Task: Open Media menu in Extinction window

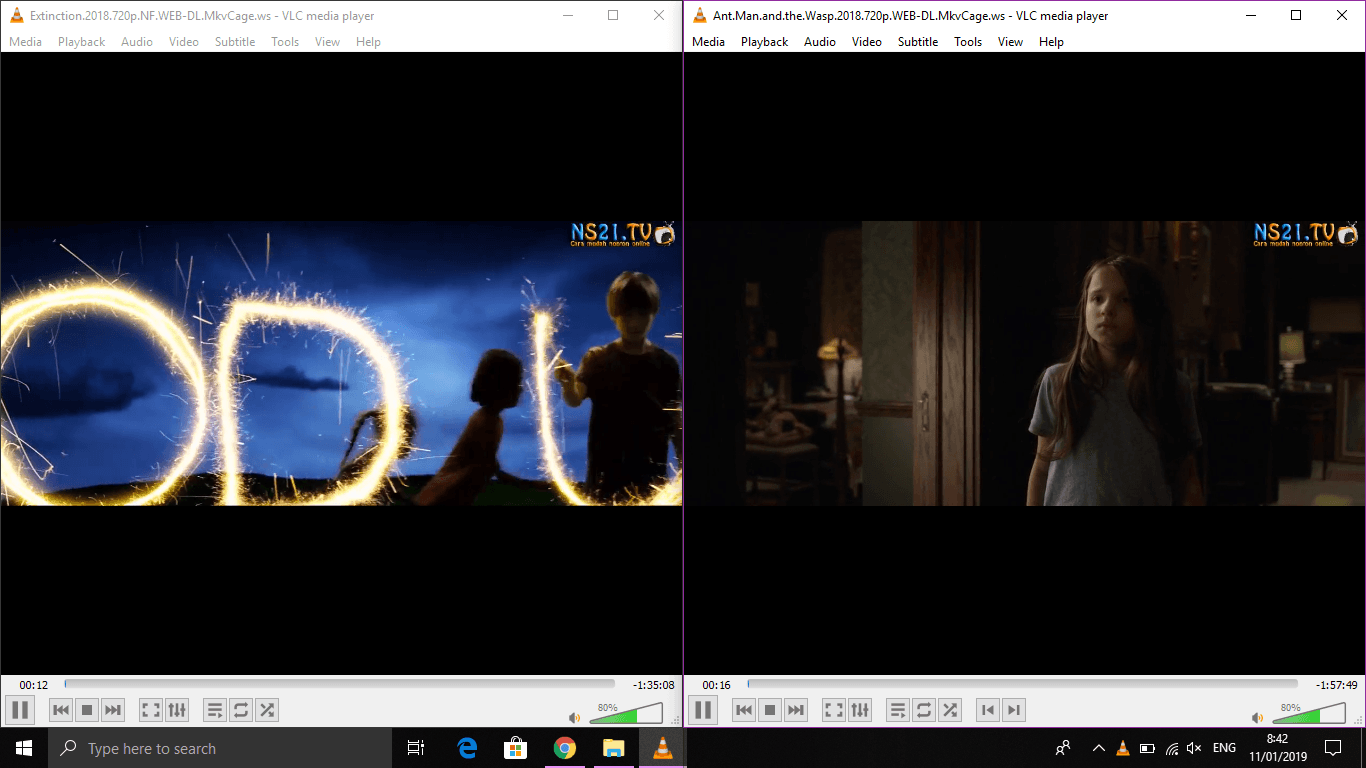Action: pyautogui.click(x=25, y=42)
